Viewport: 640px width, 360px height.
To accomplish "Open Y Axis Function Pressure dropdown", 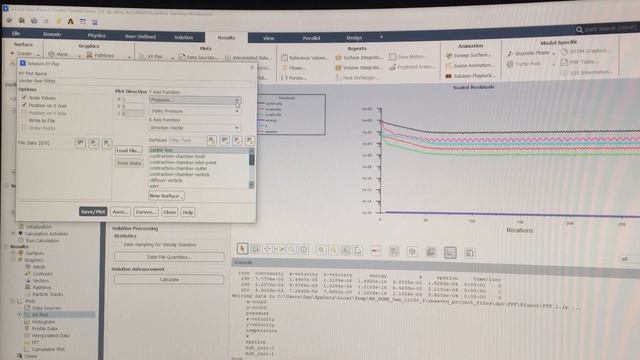I will point(195,100).
